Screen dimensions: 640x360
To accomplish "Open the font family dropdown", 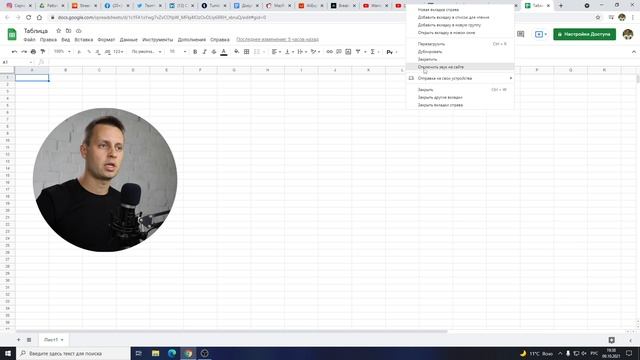I will pyautogui.click(x=147, y=52).
